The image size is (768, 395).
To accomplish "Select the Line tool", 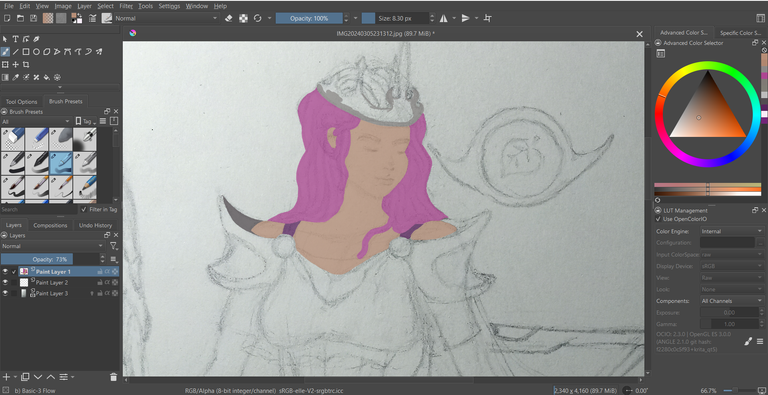I will pyautogui.click(x=16, y=51).
